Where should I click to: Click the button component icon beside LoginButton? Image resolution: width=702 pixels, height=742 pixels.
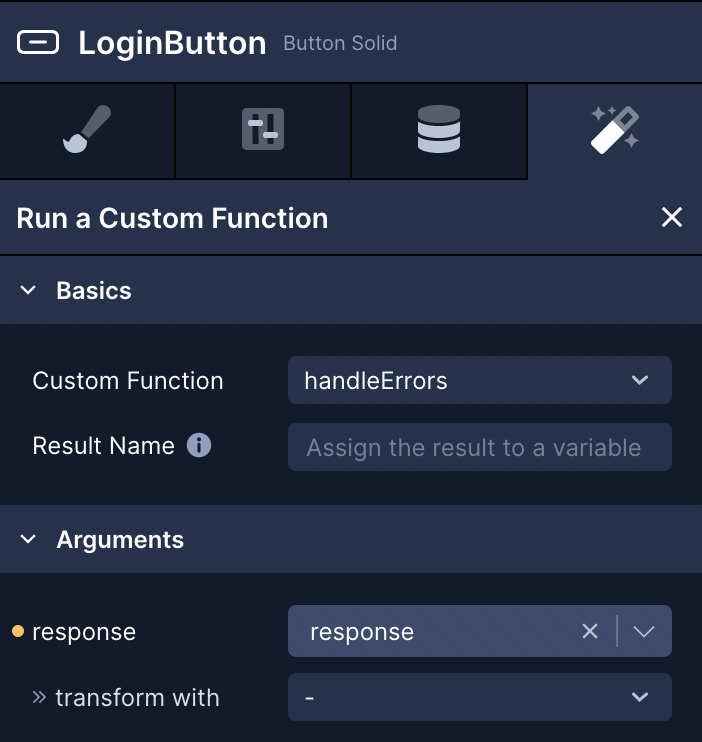[x=38, y=43]
